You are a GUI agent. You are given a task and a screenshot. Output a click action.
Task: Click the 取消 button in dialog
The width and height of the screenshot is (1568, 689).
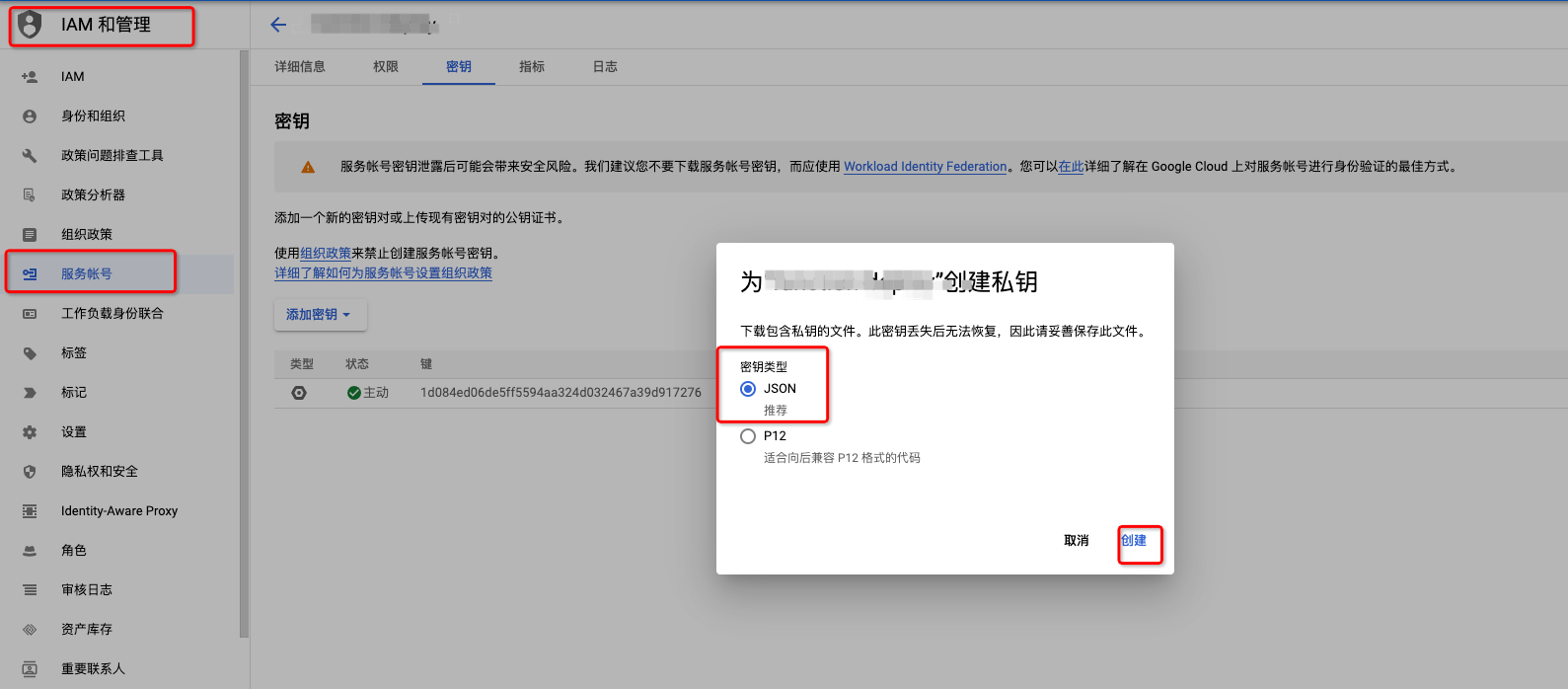[1077, 541]
